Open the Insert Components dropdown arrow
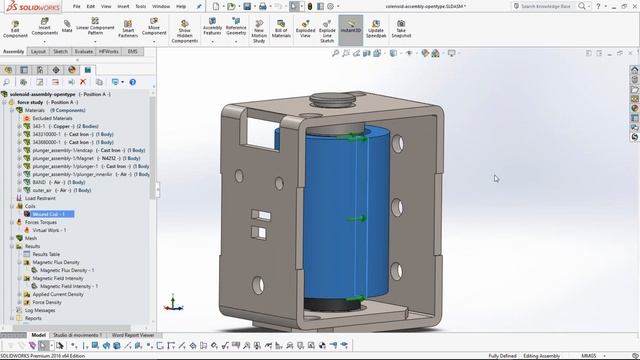640x360 pixels. coord(44,42)
